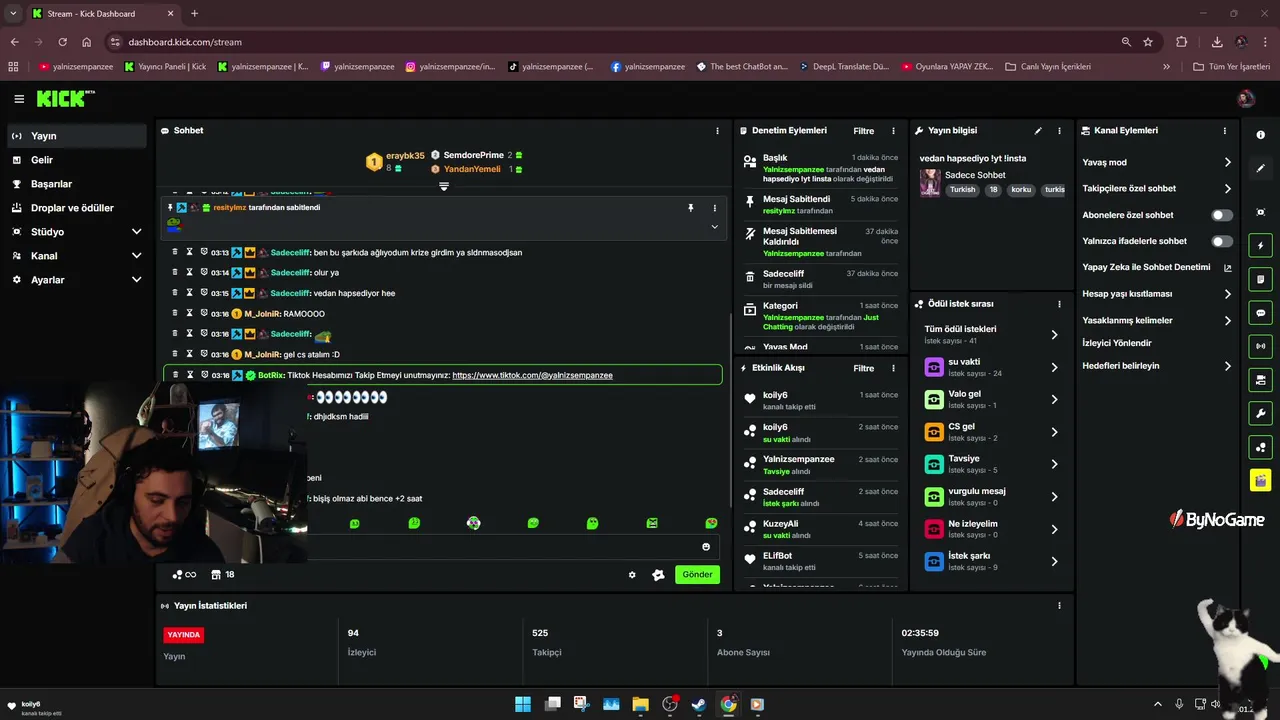1280x720 pixels.
Task: Open Yayın bilgisi three-dot menu
Action: 1059,131
